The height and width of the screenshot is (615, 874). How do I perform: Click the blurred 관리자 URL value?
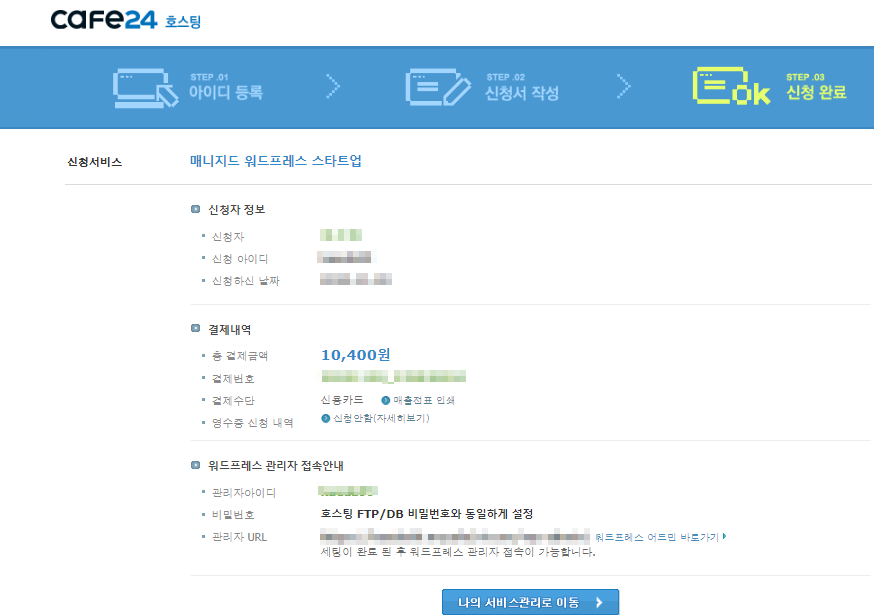(454, 536)
